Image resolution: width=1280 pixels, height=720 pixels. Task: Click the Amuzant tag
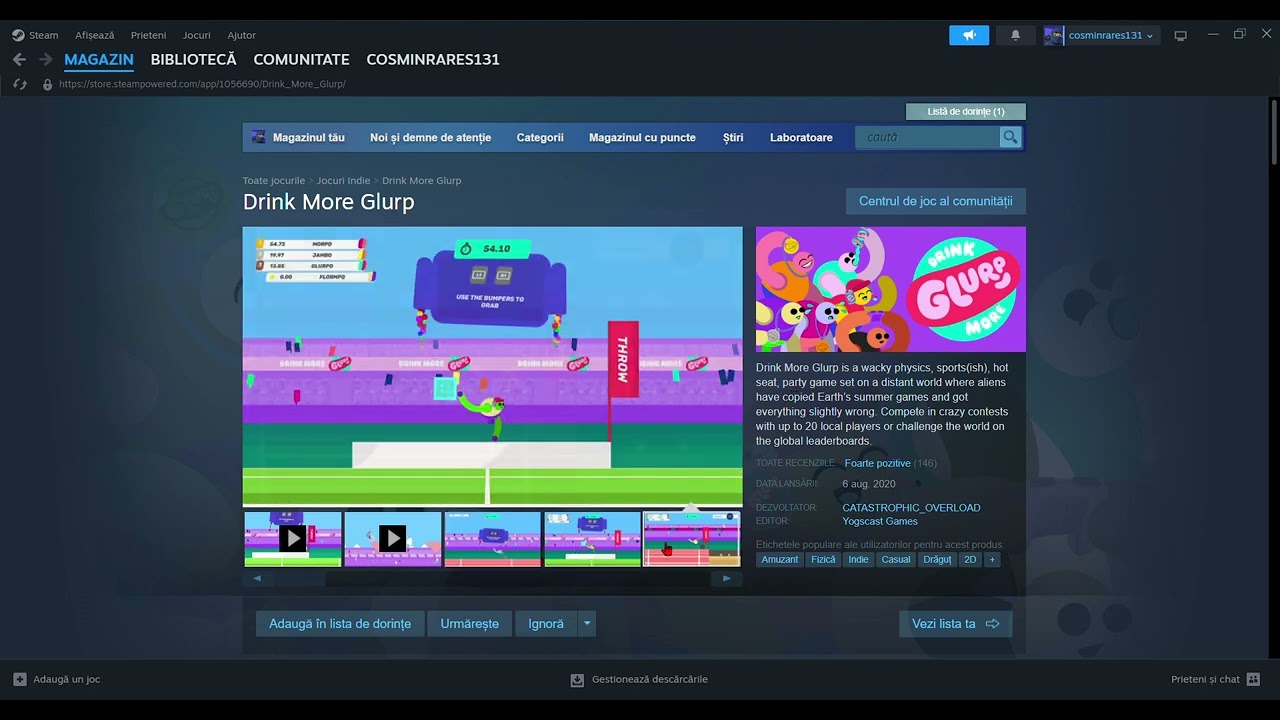click(x=780, y=559)
